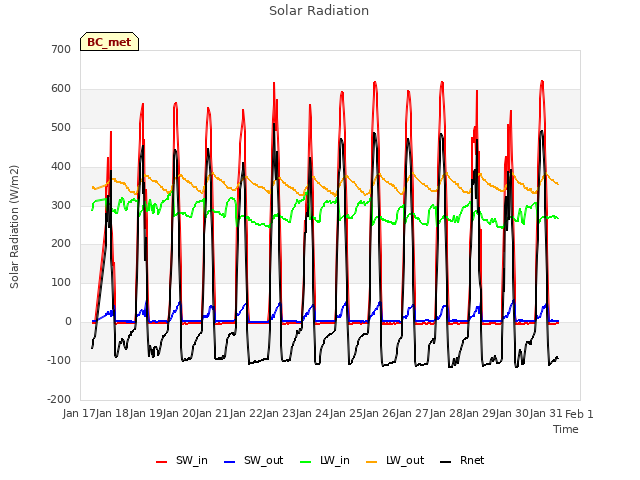Click the Jan 23 x-axis tick label
Screen dimensions: 640x480
click(279, 413)
